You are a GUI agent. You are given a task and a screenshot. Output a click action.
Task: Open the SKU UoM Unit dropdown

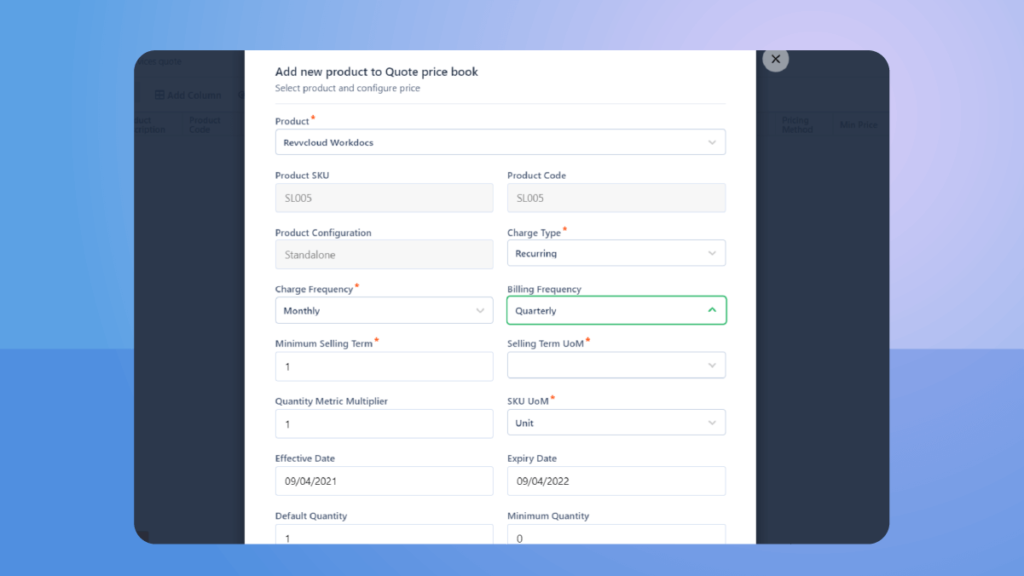tap(616, 423)
